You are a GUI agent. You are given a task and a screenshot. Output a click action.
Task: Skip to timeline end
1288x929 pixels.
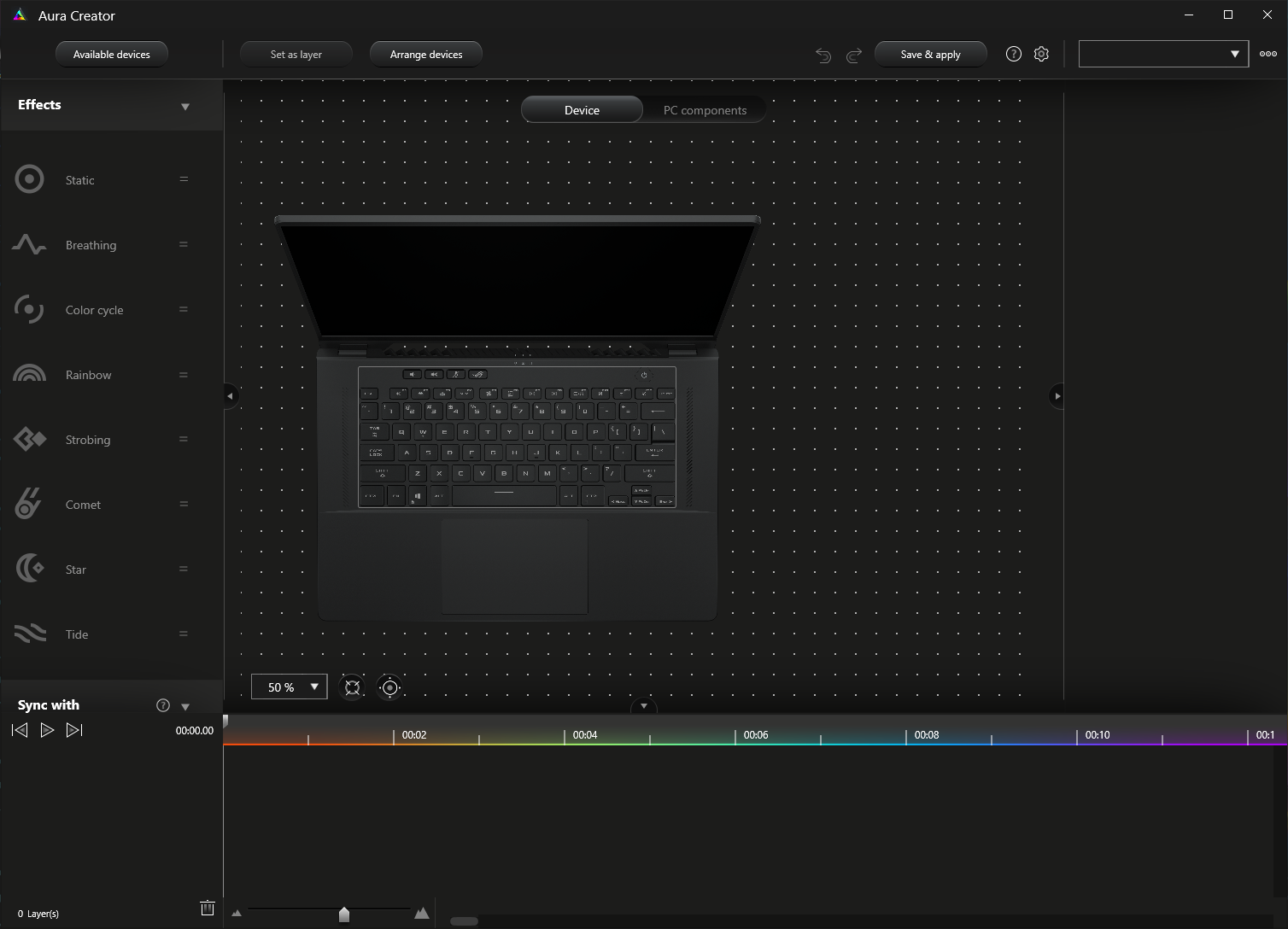[74, 730]
